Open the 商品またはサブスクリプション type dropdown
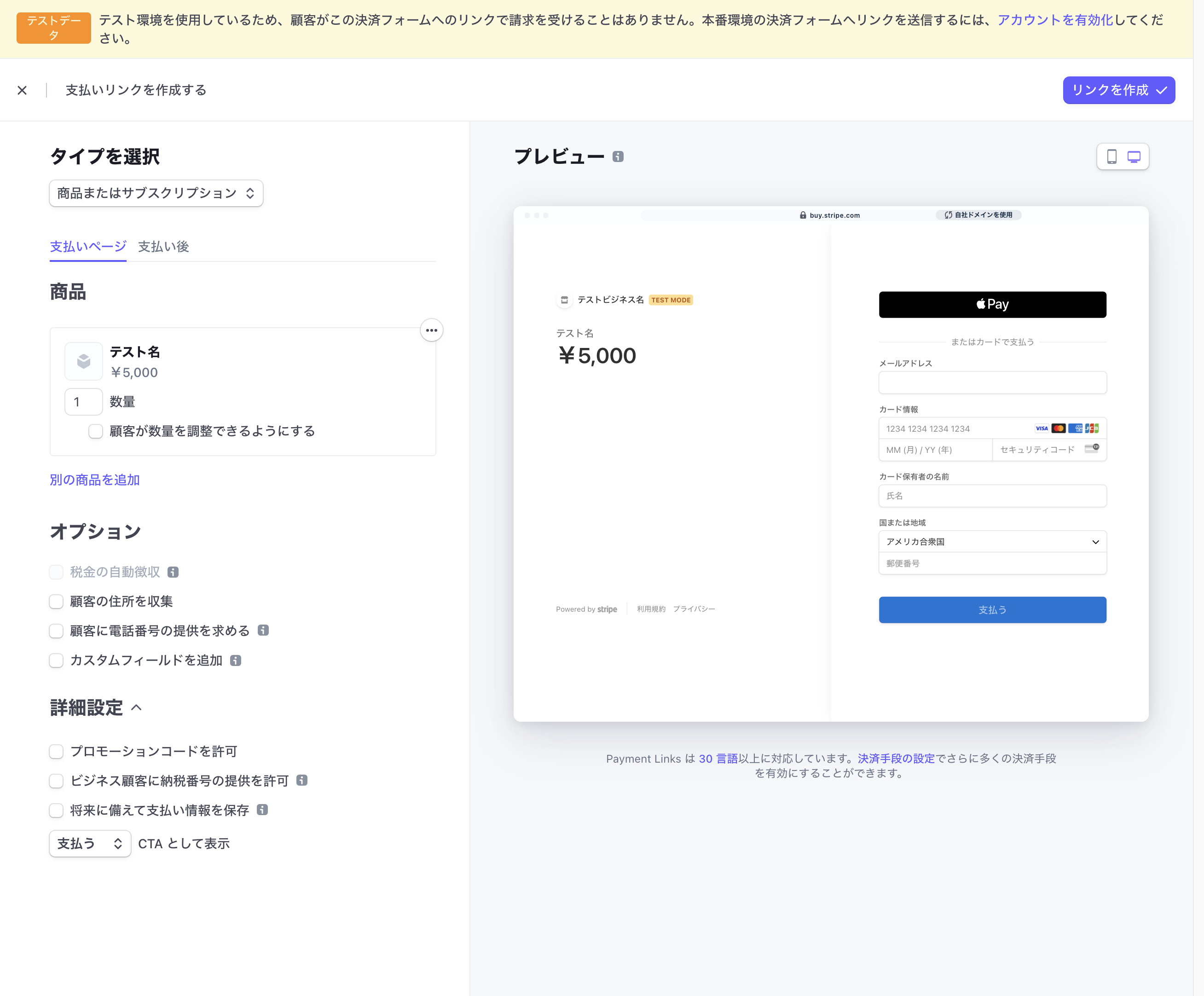Viewport: 1204px width, 996px height. point(156,193)
